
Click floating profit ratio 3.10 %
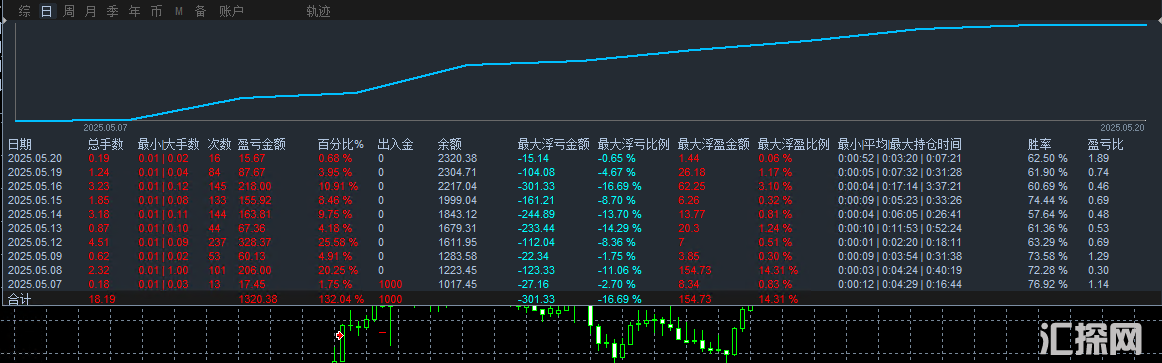coord(775,186)
